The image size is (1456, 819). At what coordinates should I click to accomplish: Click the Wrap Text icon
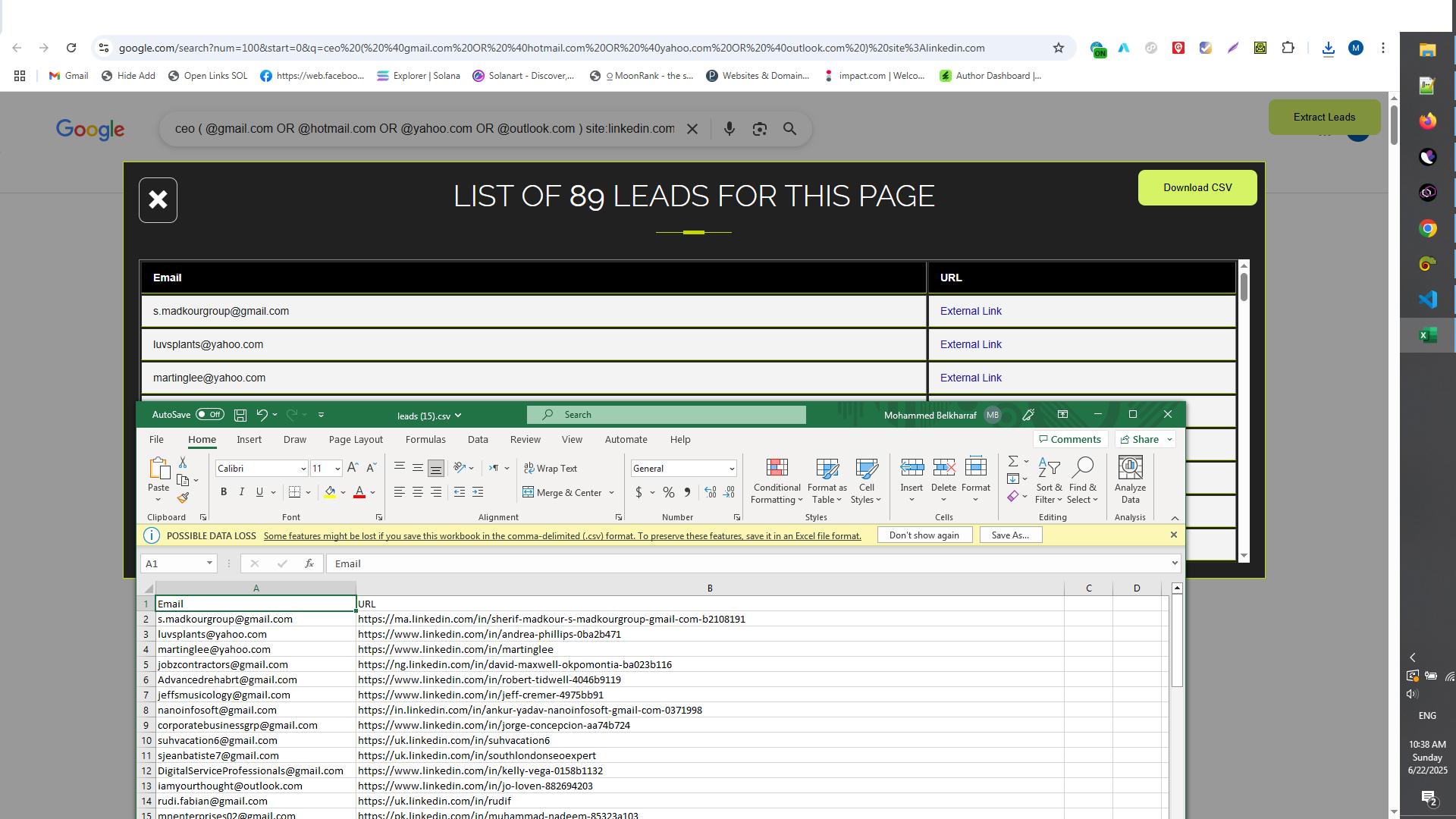529,469
